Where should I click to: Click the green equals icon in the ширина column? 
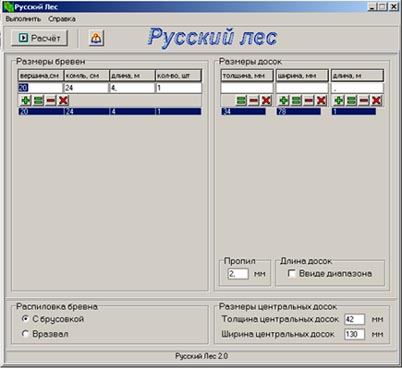pyautogui.click(x=296, y=100)
